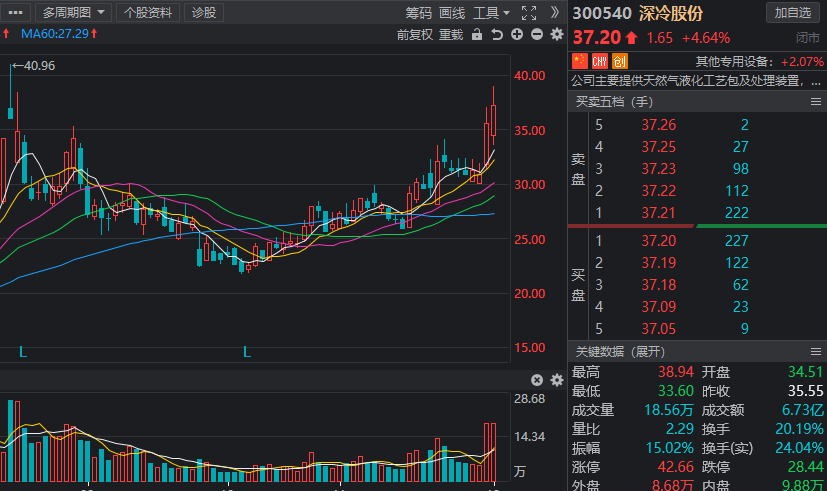827x491 pixels.
Task: Toggle the 筹码 chip distribution view
Action: (419, 13)
